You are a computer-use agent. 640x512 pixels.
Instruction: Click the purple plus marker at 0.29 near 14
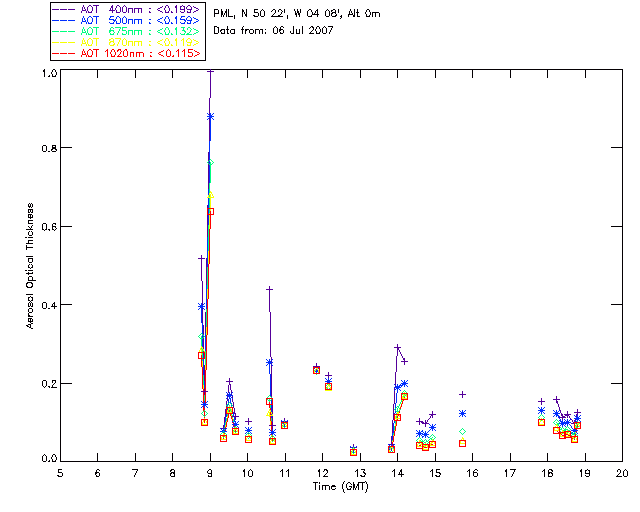point(397,347)
